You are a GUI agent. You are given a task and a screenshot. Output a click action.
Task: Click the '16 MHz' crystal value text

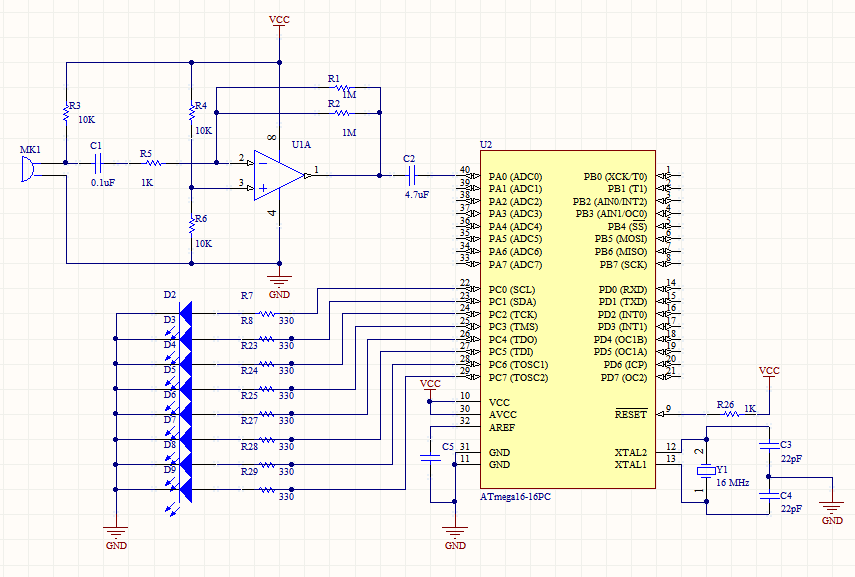(732, 483)
